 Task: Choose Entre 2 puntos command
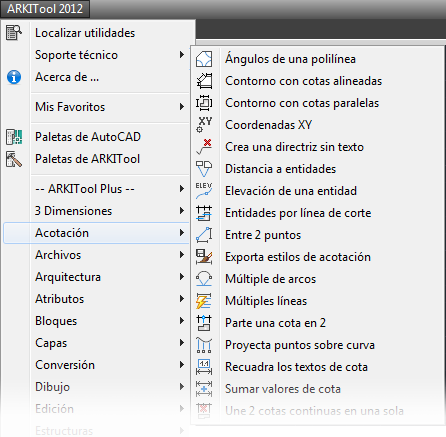tap(263, 235)
